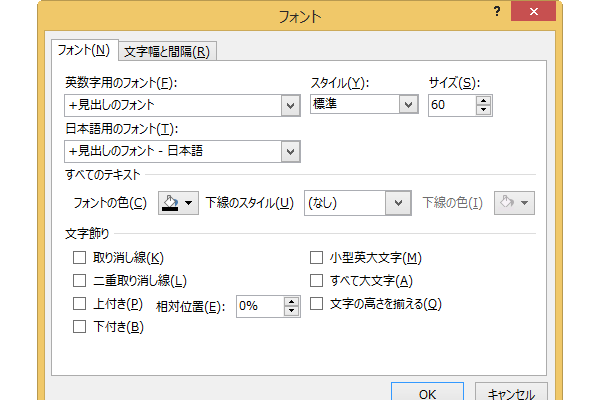
Task: Decrease font size with down spinner arrow
Action: tap(483, 110)
